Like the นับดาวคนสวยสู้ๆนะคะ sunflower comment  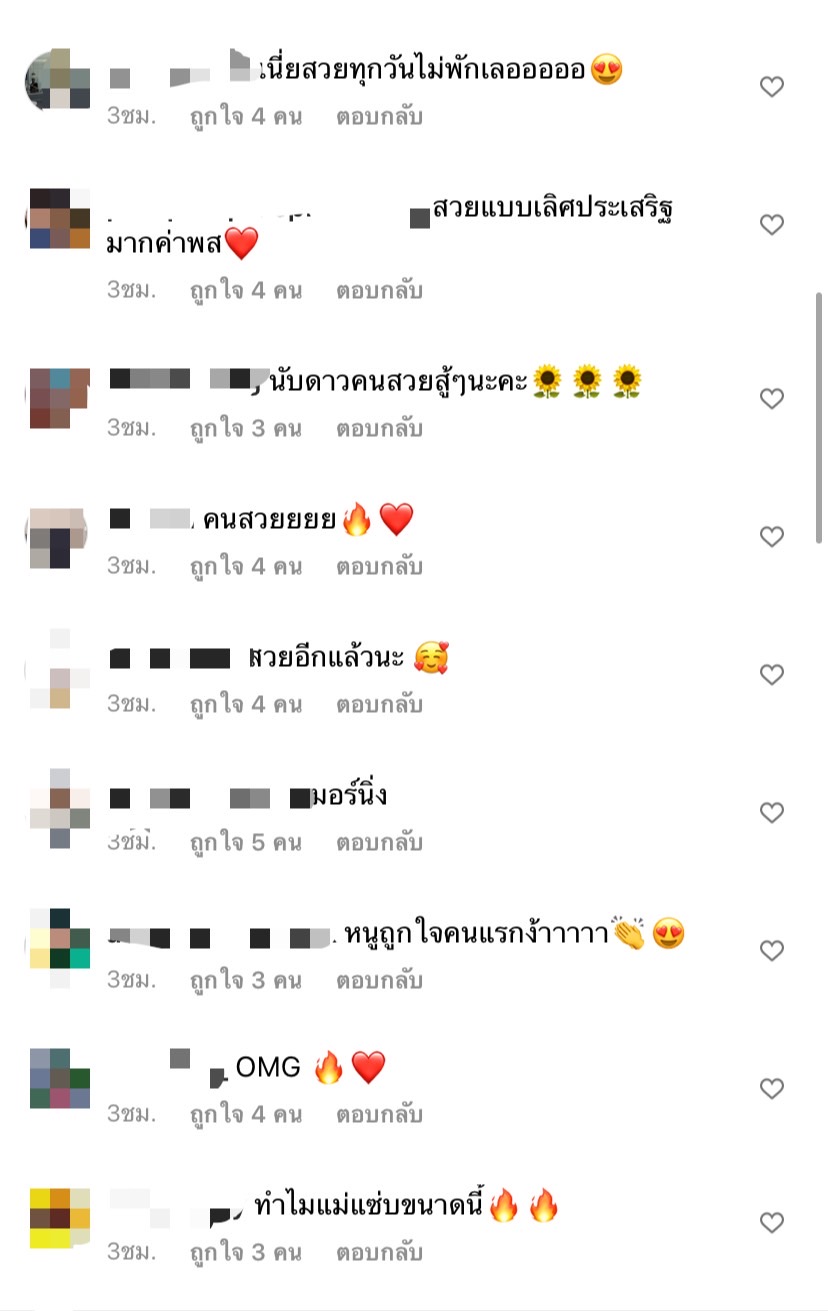pos(771,399)
